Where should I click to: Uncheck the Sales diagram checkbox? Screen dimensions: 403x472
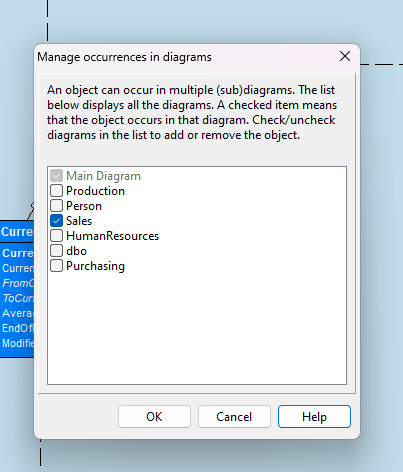pyautogui.click(x=56, y=221)
